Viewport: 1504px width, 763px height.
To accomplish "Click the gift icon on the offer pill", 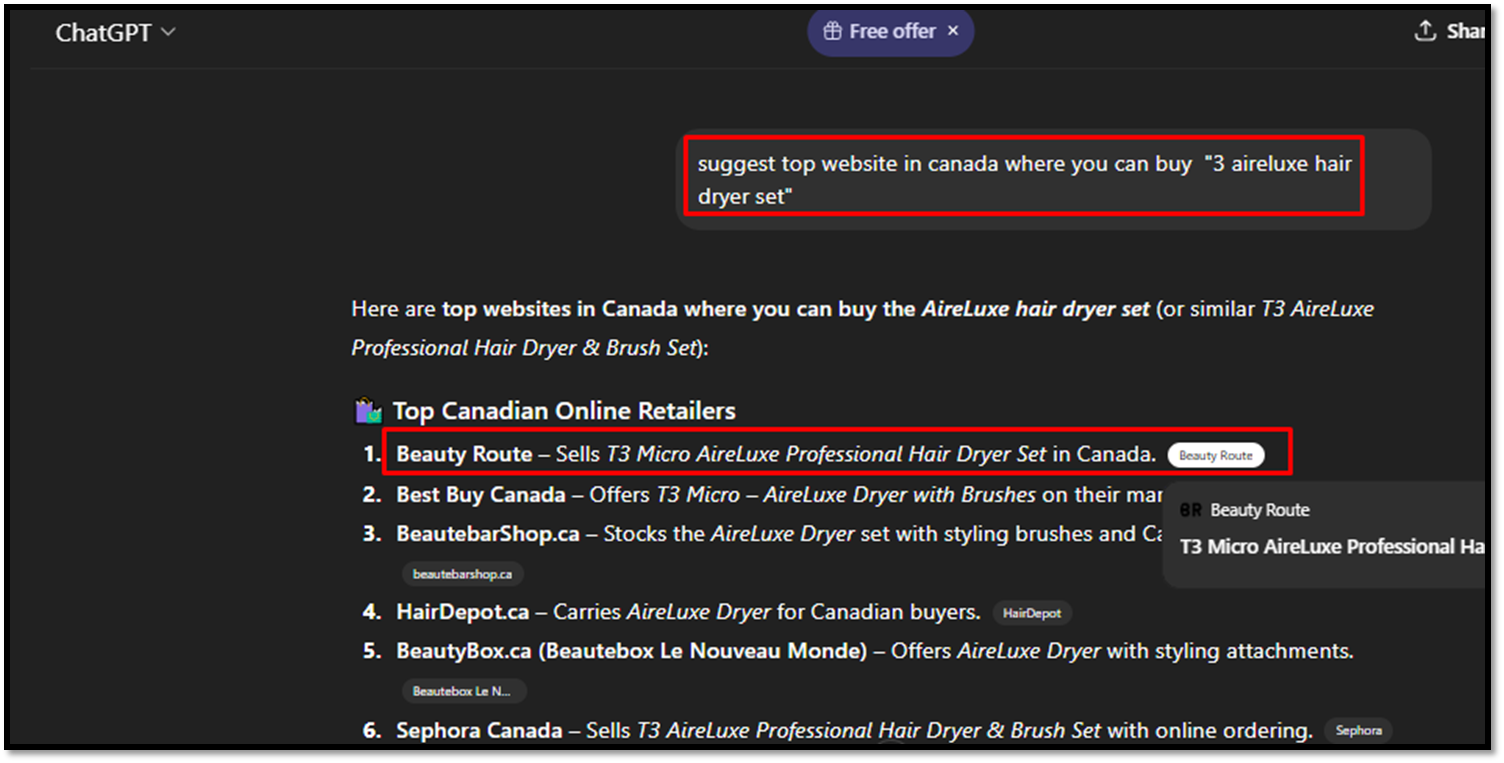I will [832, 31].
